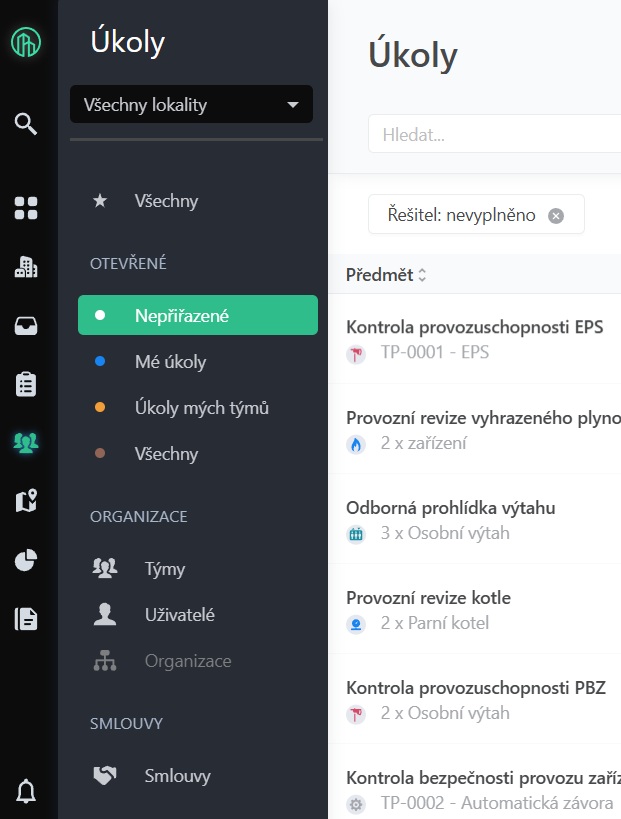The width and height of the screenshot is (621, 819).
Task: Open the buildings module icon
Action: coord(25,266)
